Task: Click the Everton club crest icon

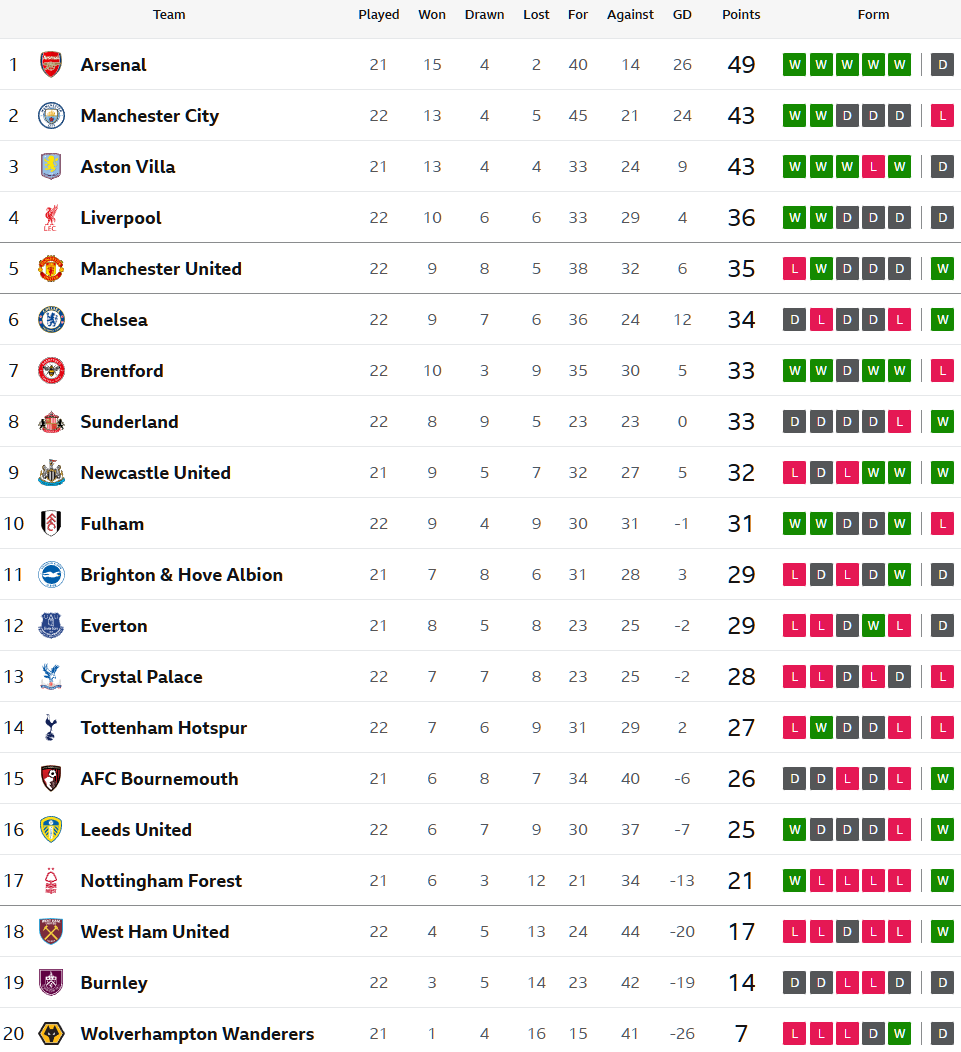Action: [x=51, y=626]
